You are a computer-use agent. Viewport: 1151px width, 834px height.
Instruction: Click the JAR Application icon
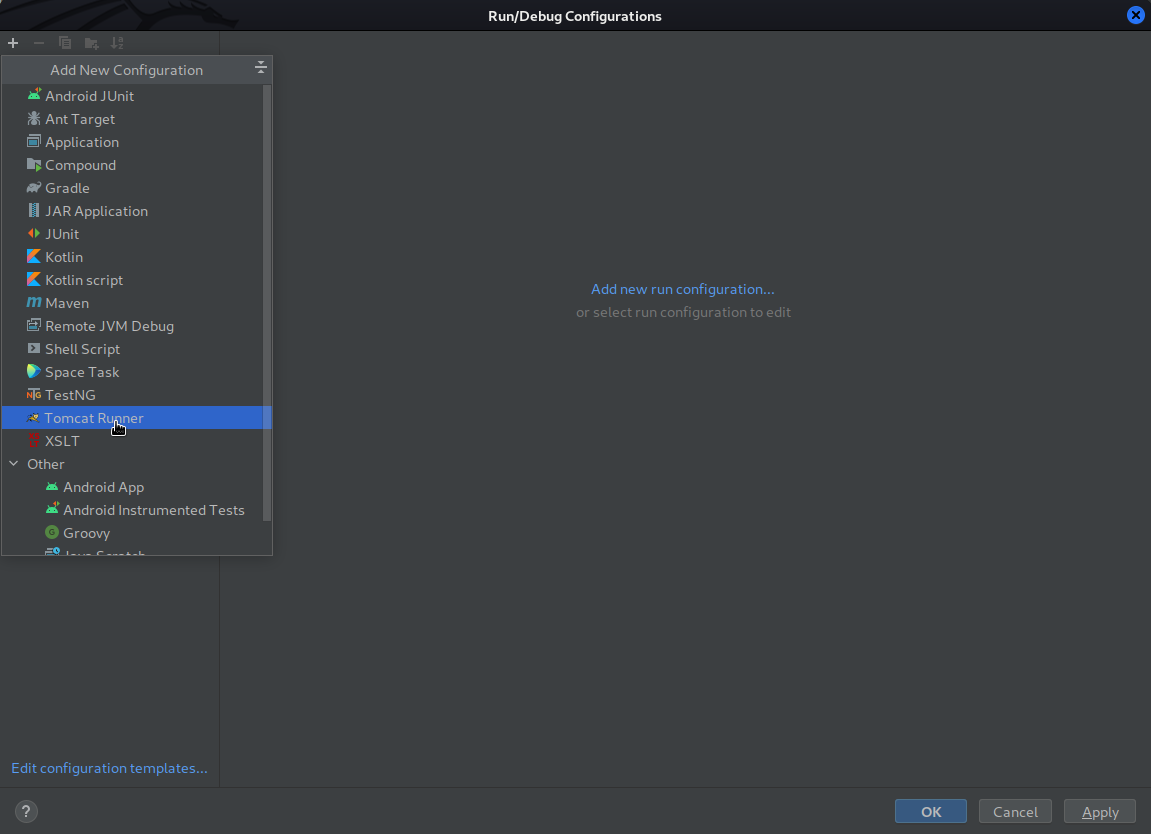coord(34,211)
